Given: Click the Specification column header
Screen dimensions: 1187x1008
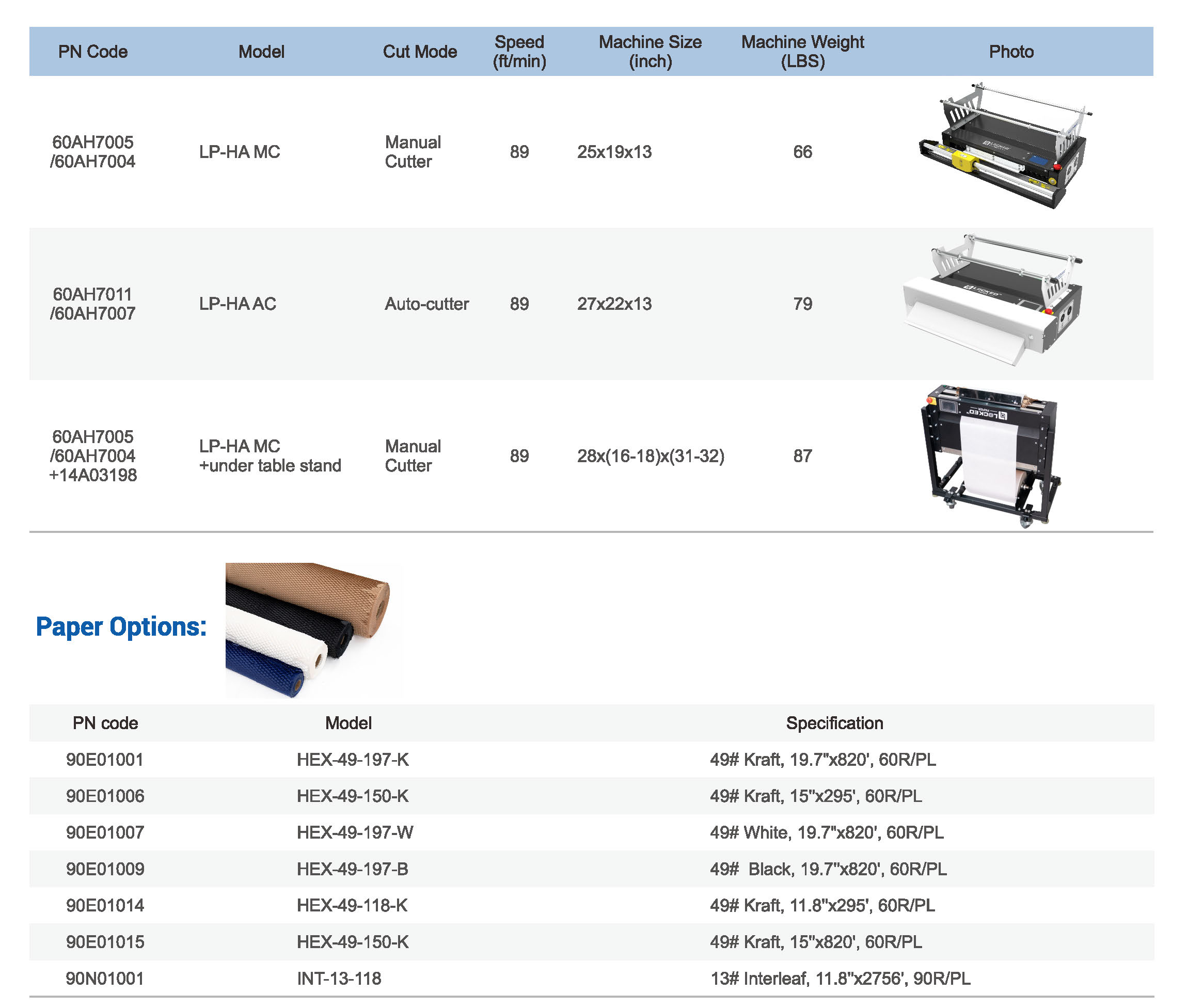Looking at the screenshot, I should pos(834,723).
